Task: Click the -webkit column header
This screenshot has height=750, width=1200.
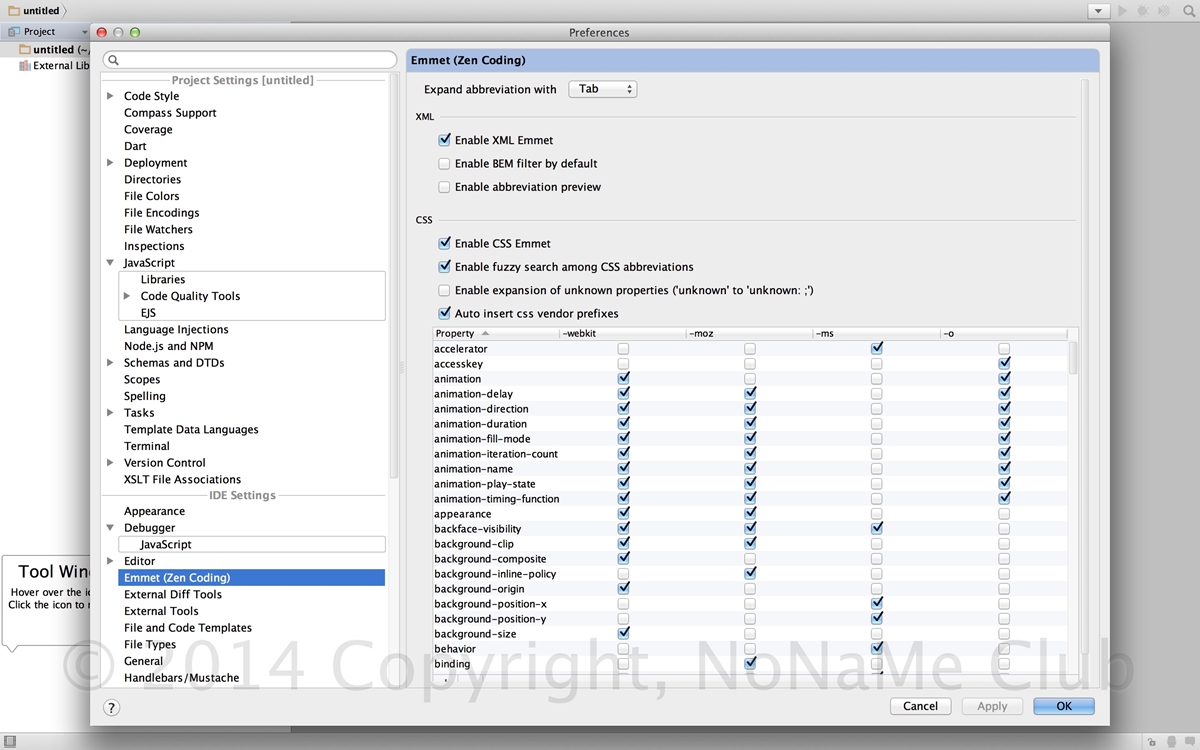Action: 623,333
